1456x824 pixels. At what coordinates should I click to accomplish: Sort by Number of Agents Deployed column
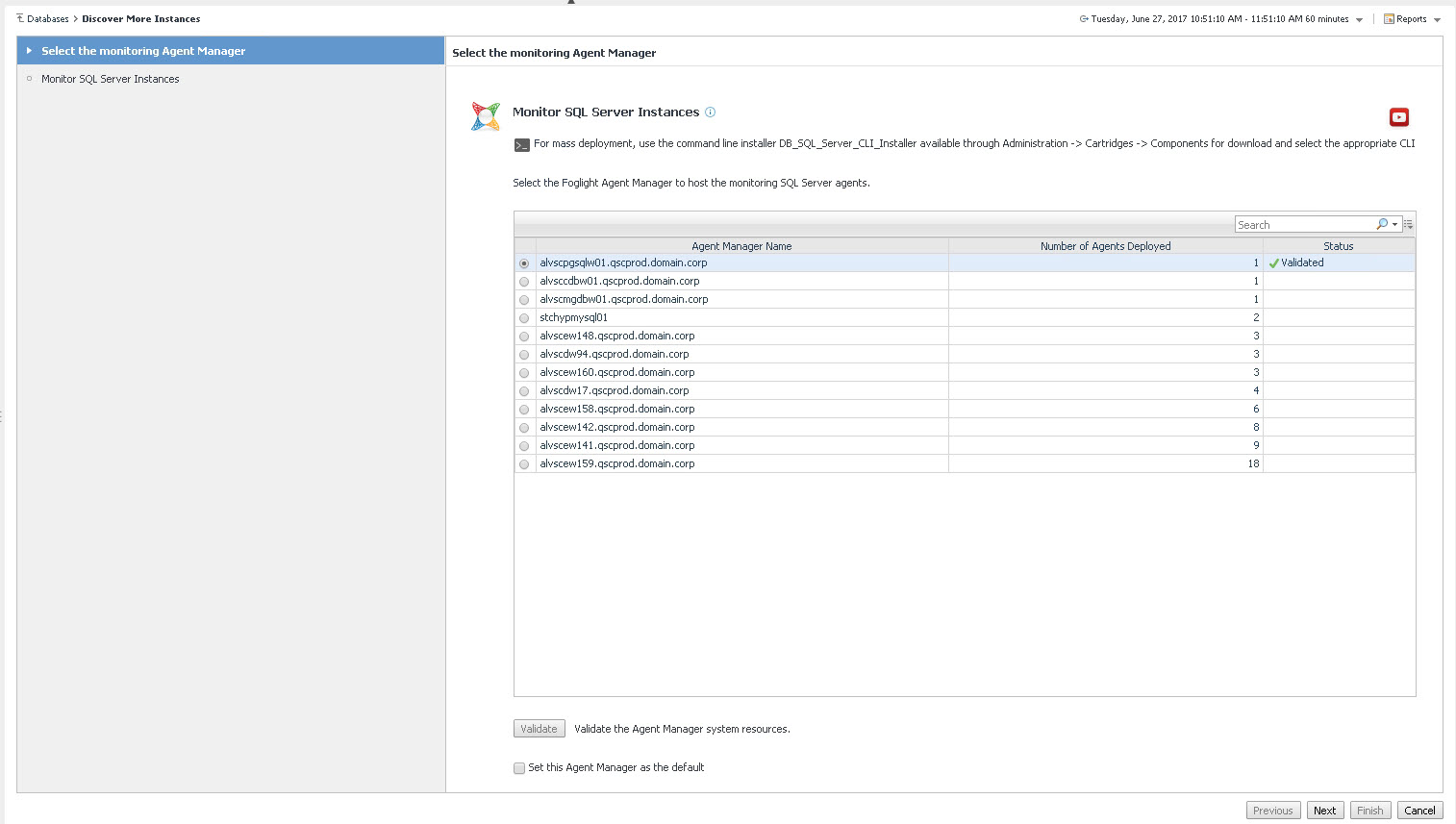coord(1105,246)
